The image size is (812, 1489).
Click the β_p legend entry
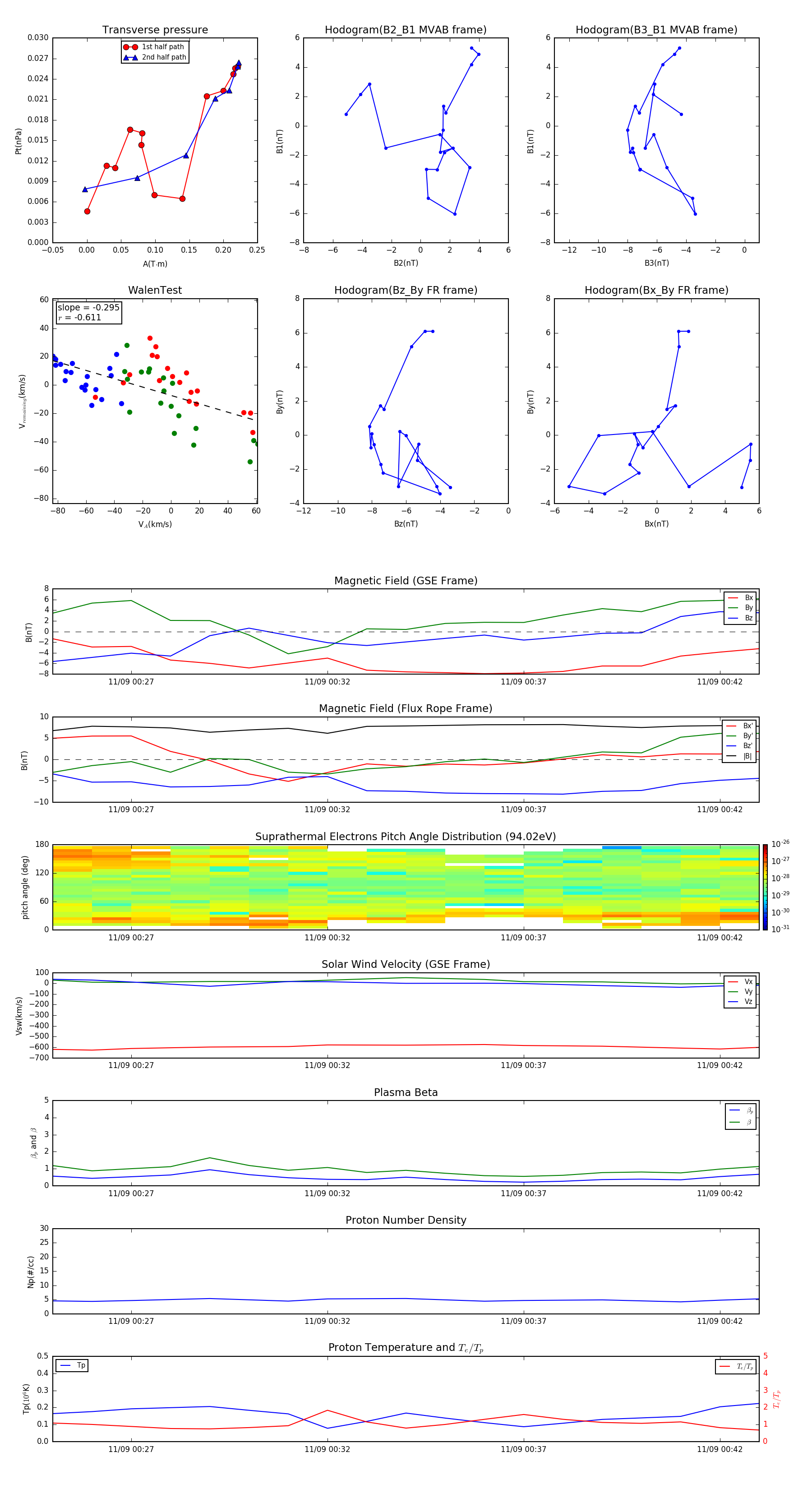[x=742, y=1110]
